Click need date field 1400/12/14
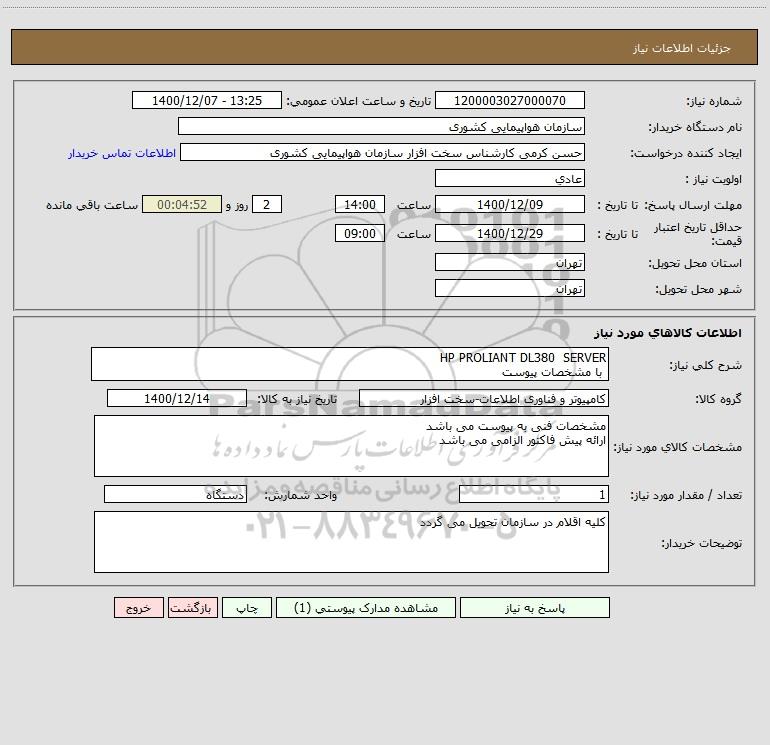This screenshot has width=770, height=745. click(x=177, y=398)
